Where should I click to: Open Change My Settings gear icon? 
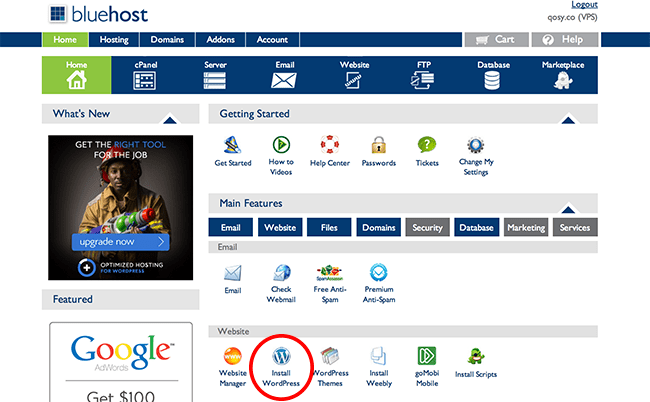coord(475,145)
